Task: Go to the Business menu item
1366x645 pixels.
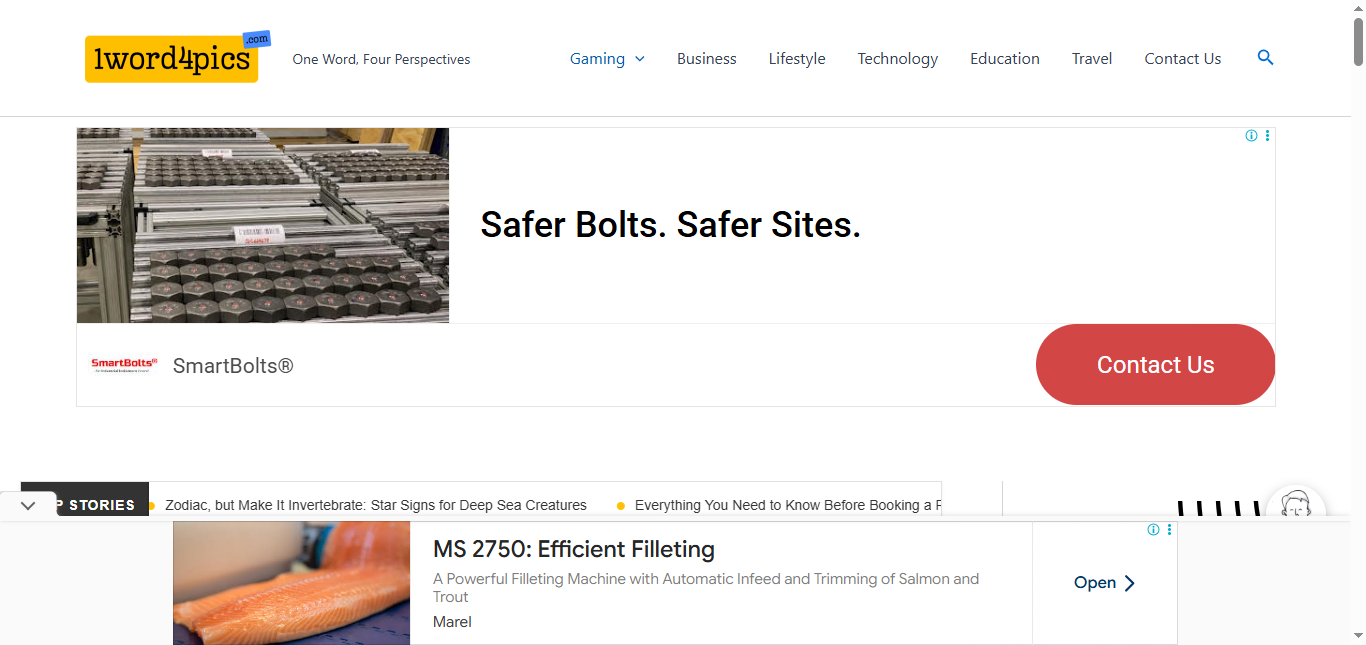Action: click(706, 59)
